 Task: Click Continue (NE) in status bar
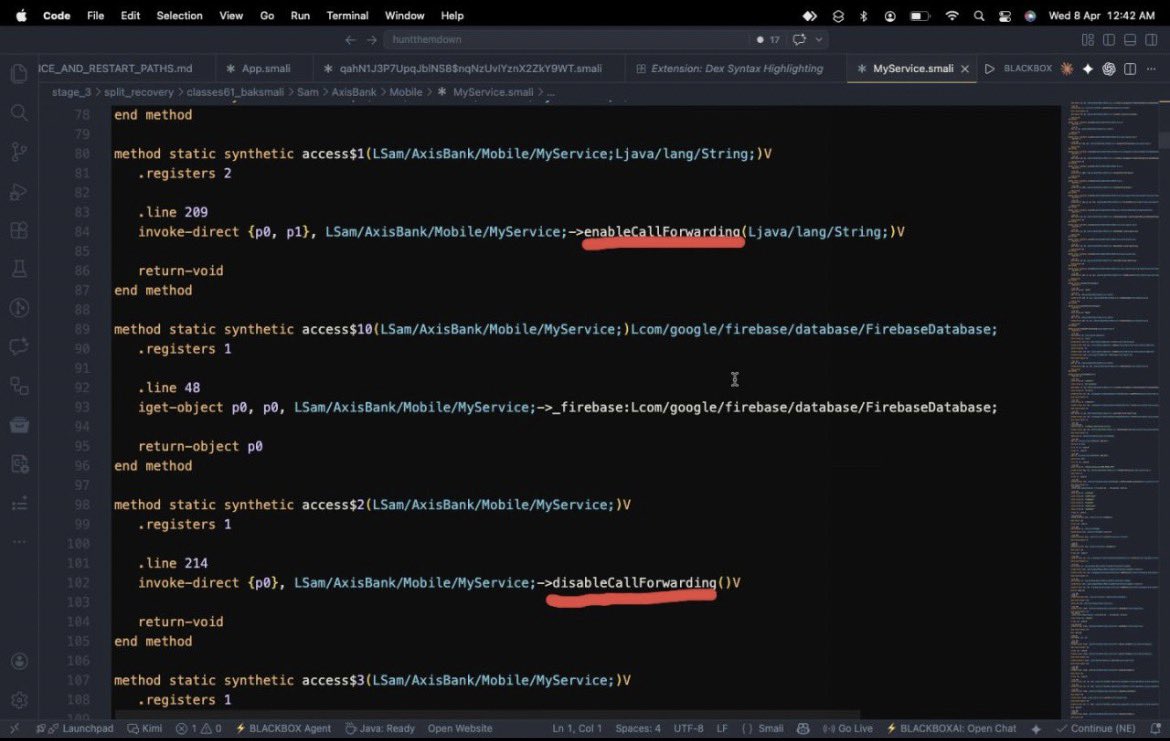(1096, 728)
